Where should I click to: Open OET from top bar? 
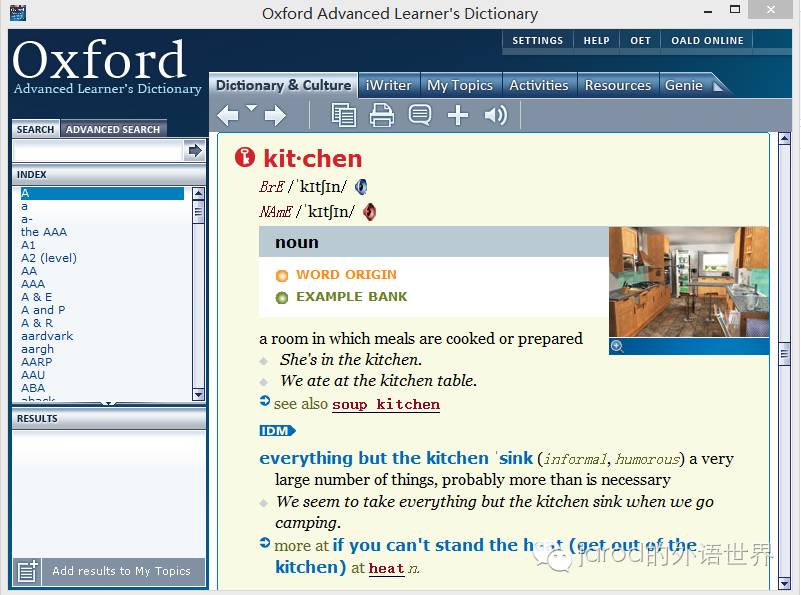pyautogui.click(x=640, y=41)
